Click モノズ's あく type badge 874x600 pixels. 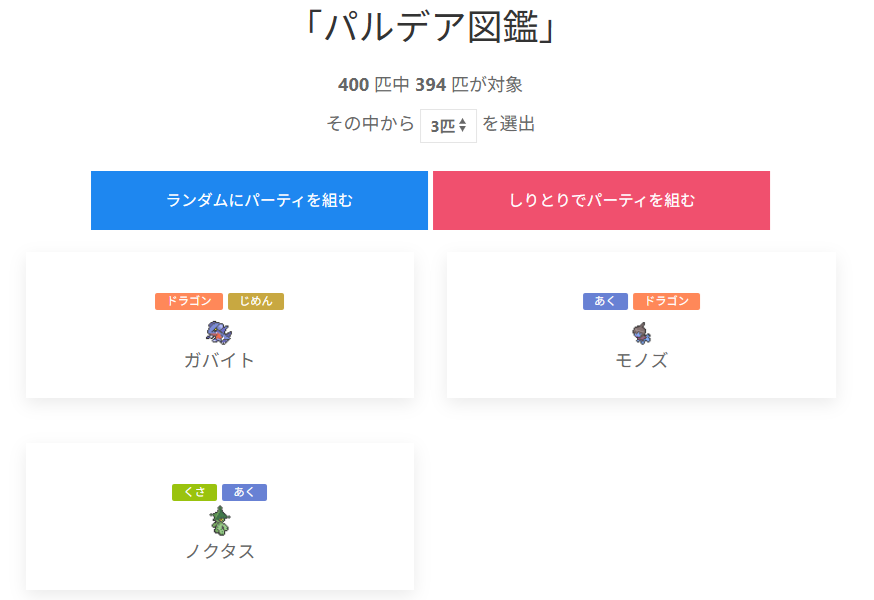click(x=605, y=301)
